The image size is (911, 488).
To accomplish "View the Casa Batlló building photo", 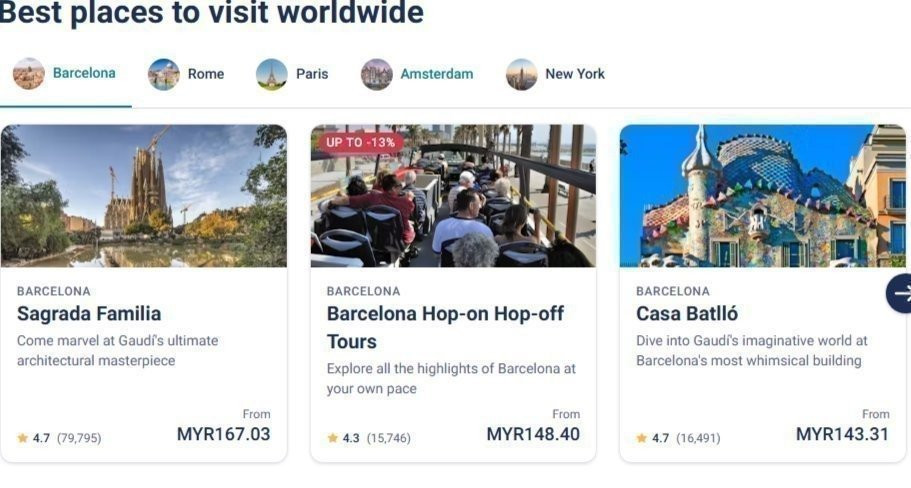I will pyautogui.click(x=762, y=196).
